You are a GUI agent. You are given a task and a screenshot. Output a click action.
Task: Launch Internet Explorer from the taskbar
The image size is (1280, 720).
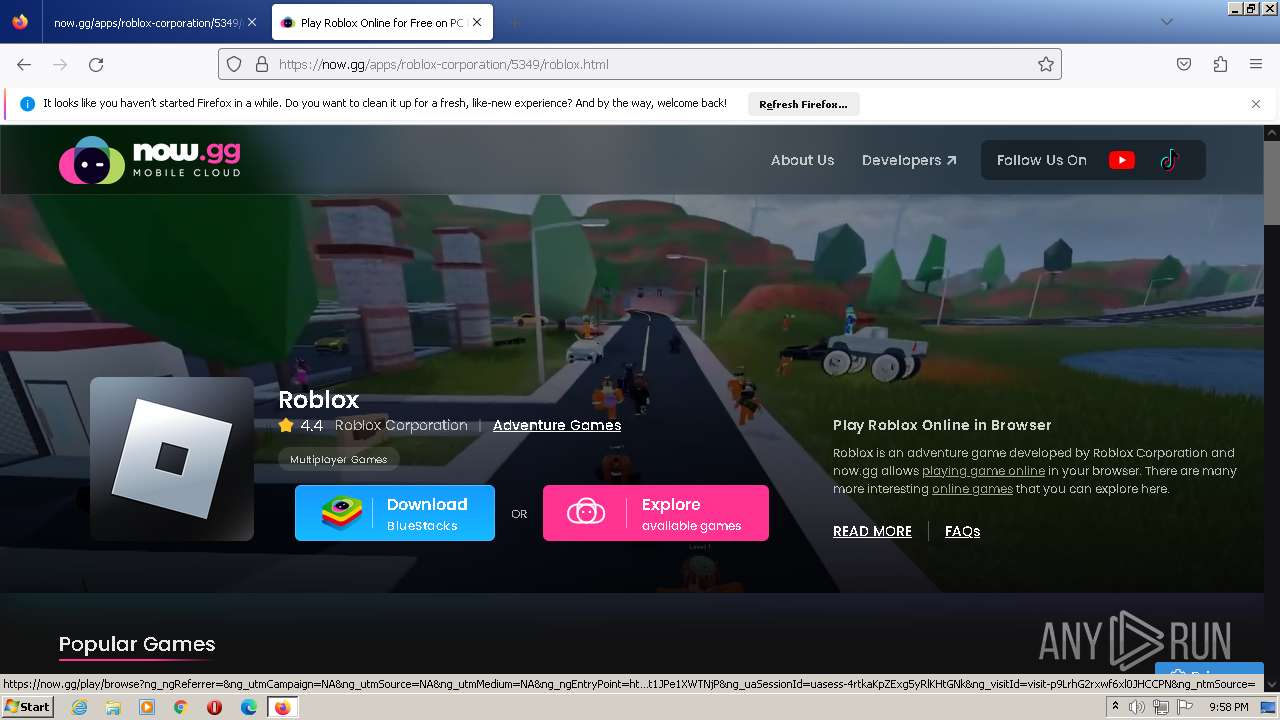pos(79,707)
